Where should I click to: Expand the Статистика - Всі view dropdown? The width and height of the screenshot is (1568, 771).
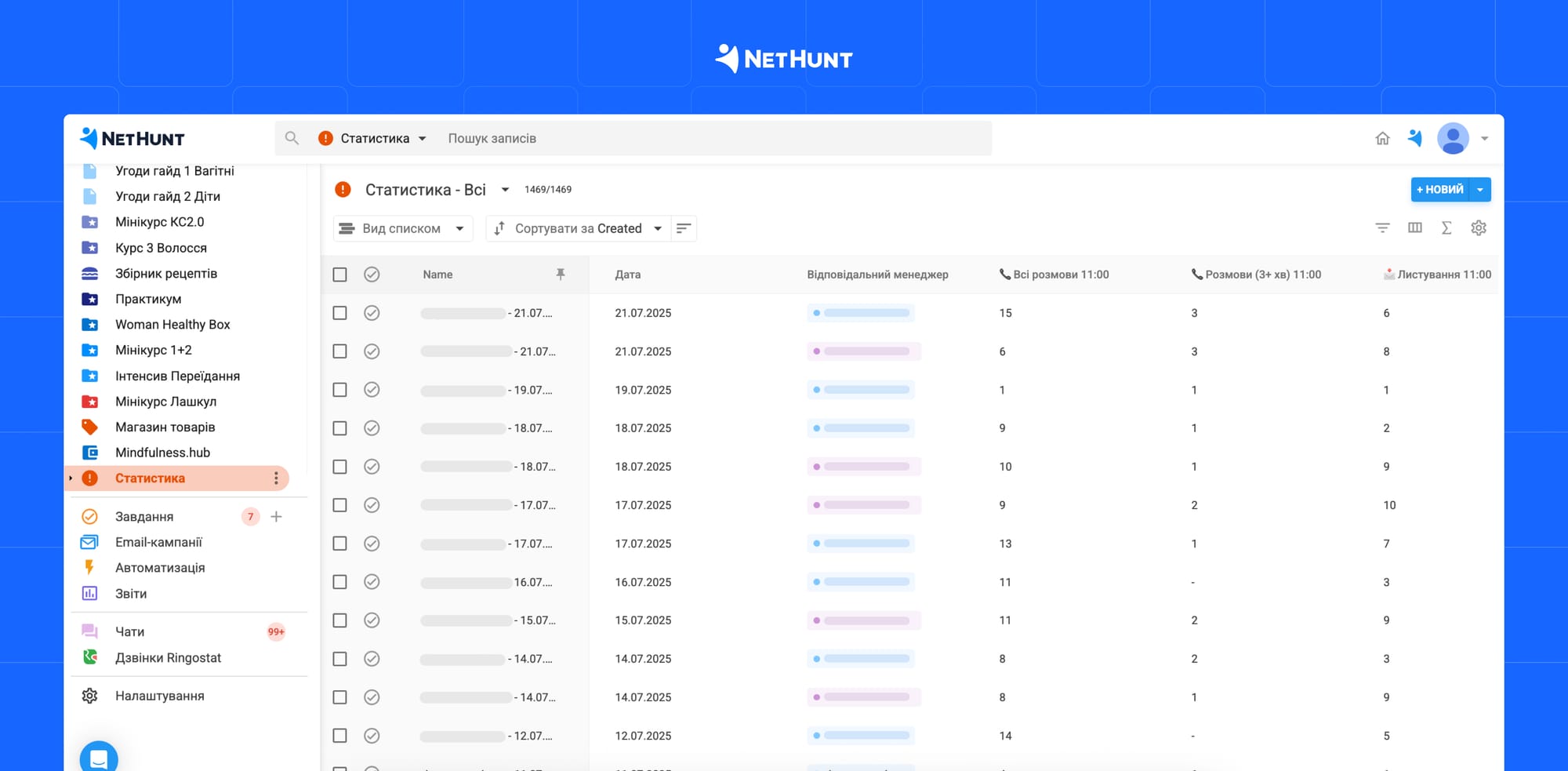[x=505, y=190]
